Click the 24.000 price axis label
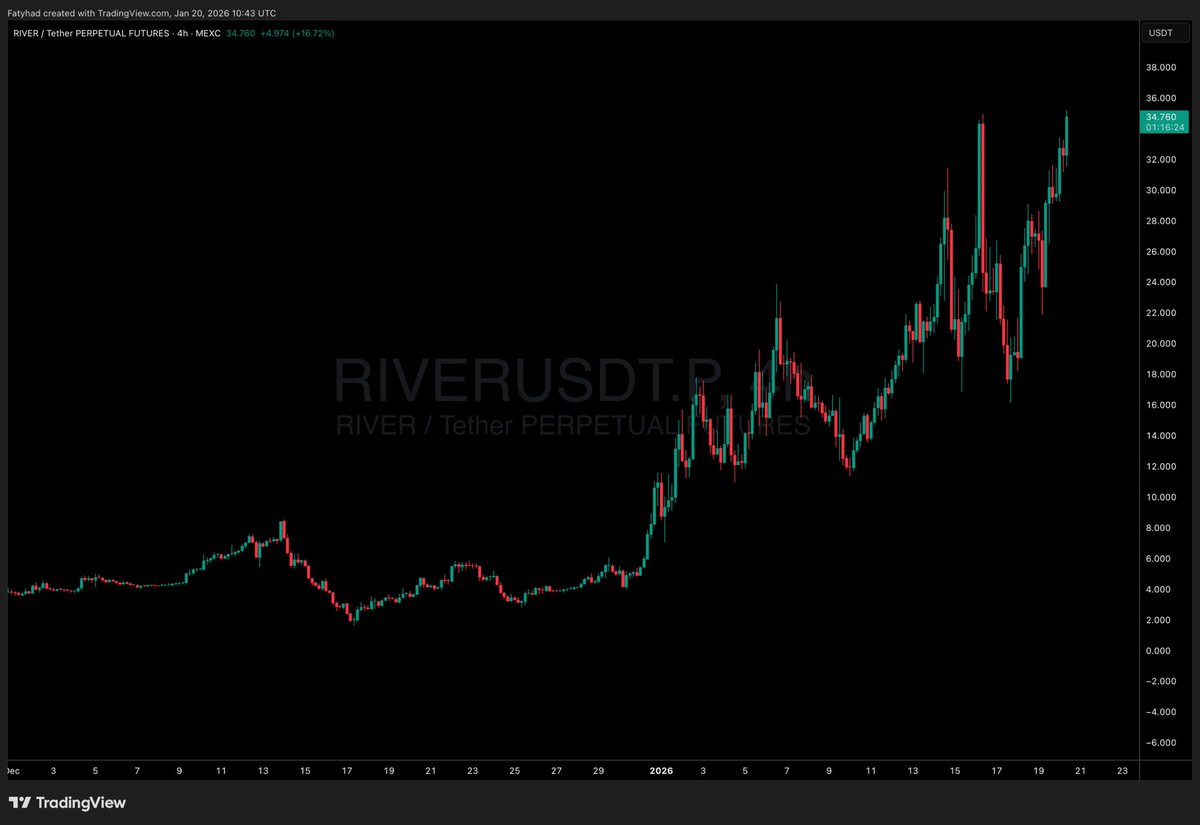The width and height of the screenshot is (1200, 825). point(1161,282)
